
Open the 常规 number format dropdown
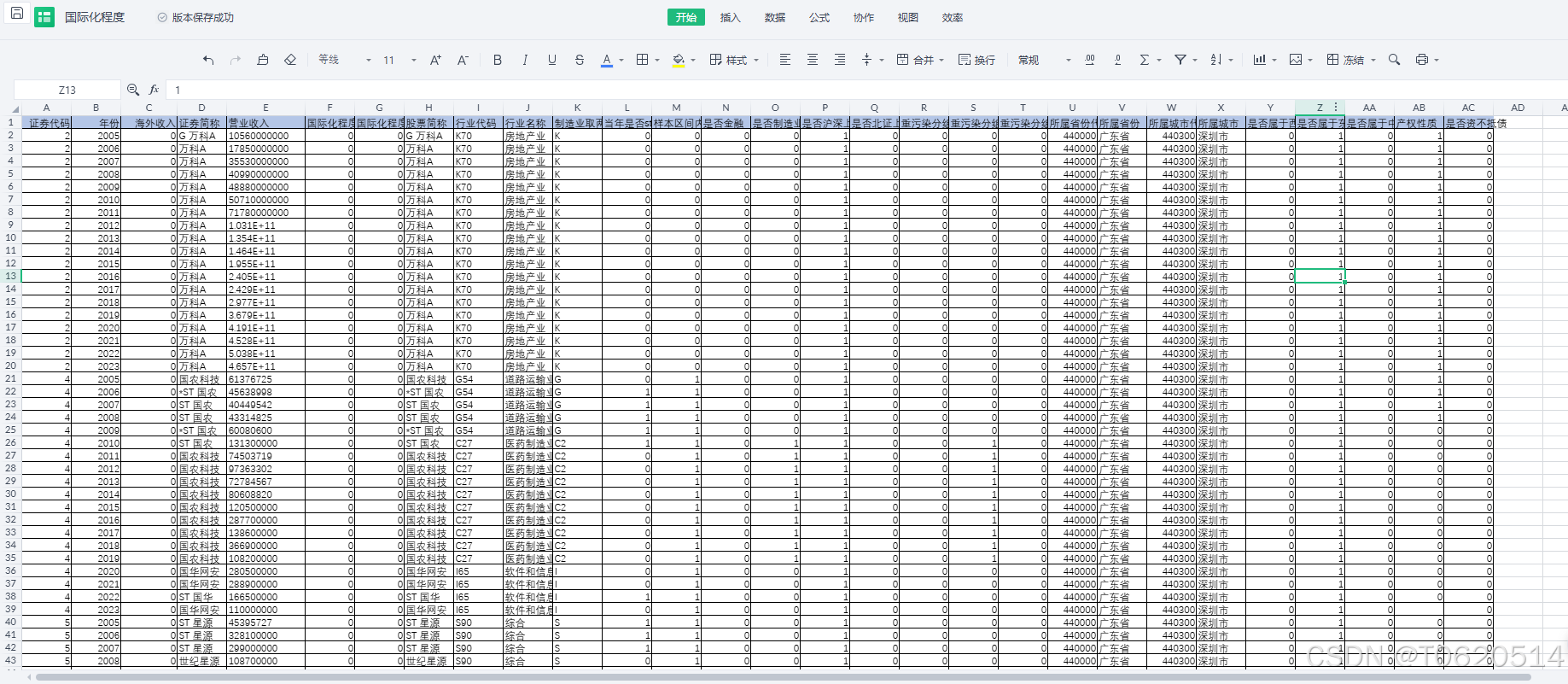click(x=1044, y=60)
